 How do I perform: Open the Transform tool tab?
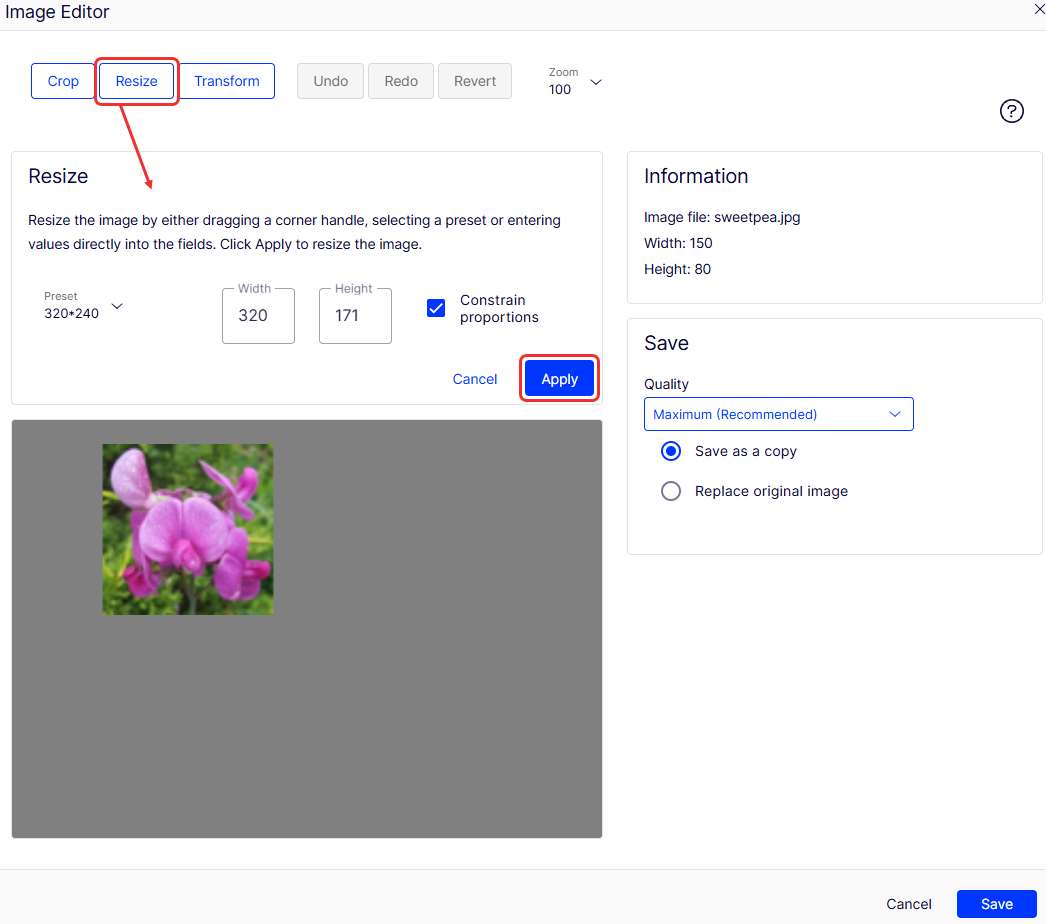click(x=227, y=81)
